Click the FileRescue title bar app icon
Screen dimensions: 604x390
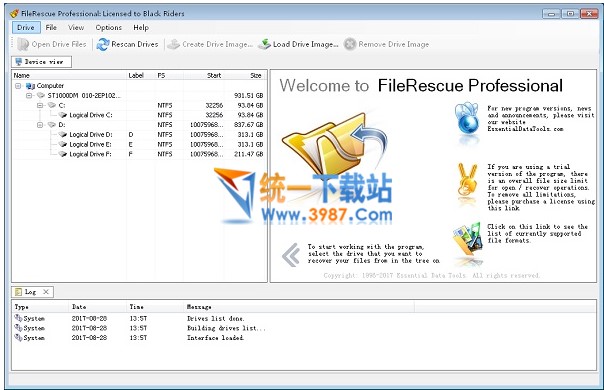[14, 13]
